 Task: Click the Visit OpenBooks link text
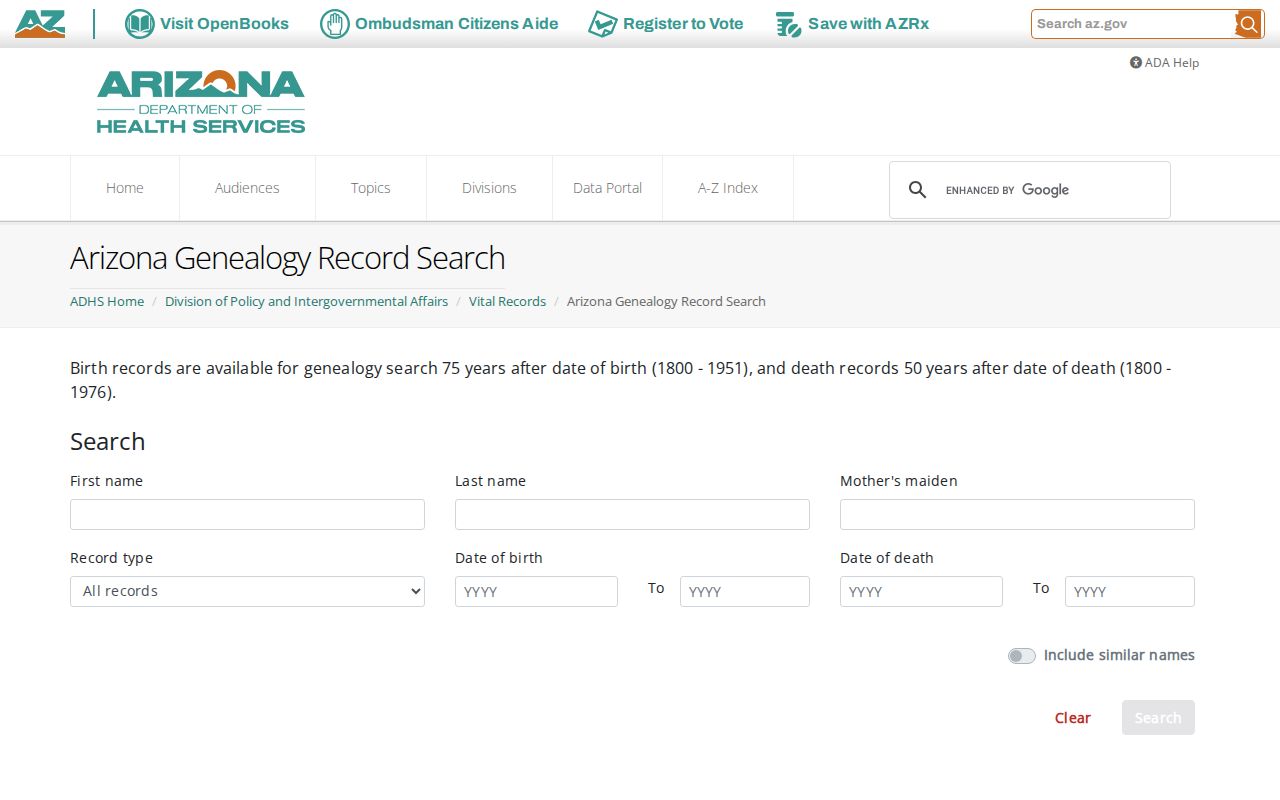[224, 24]
